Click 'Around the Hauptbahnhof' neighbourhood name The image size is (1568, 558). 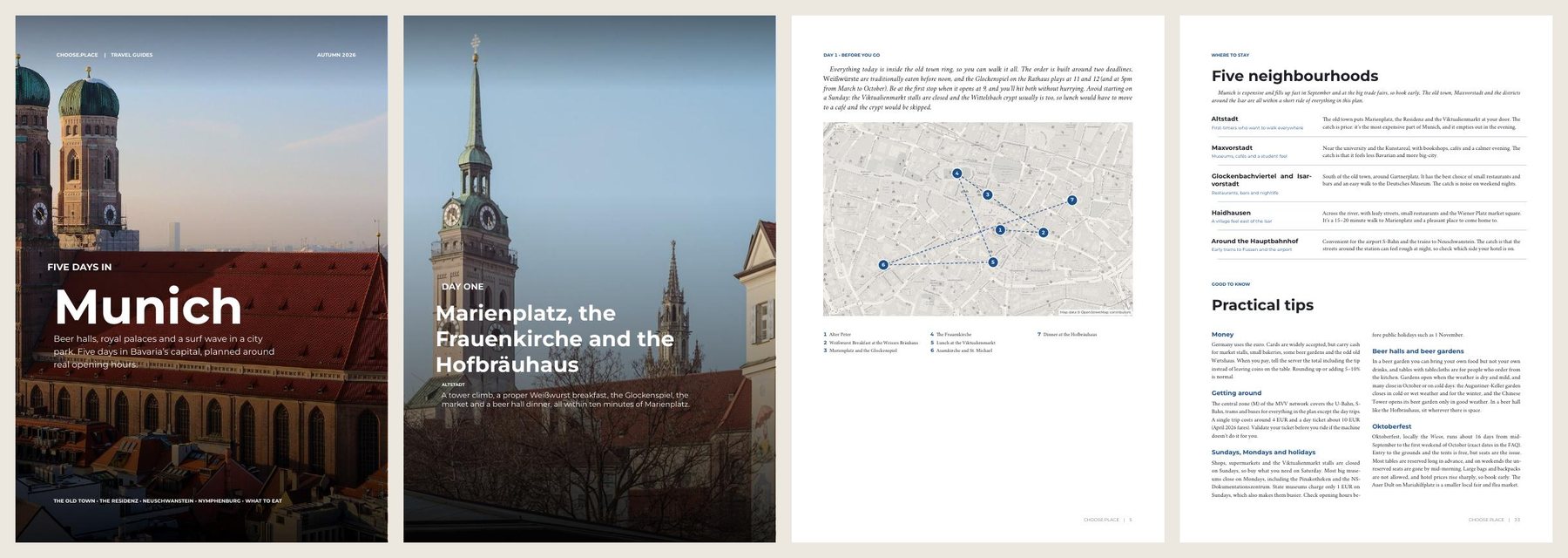1254,242
